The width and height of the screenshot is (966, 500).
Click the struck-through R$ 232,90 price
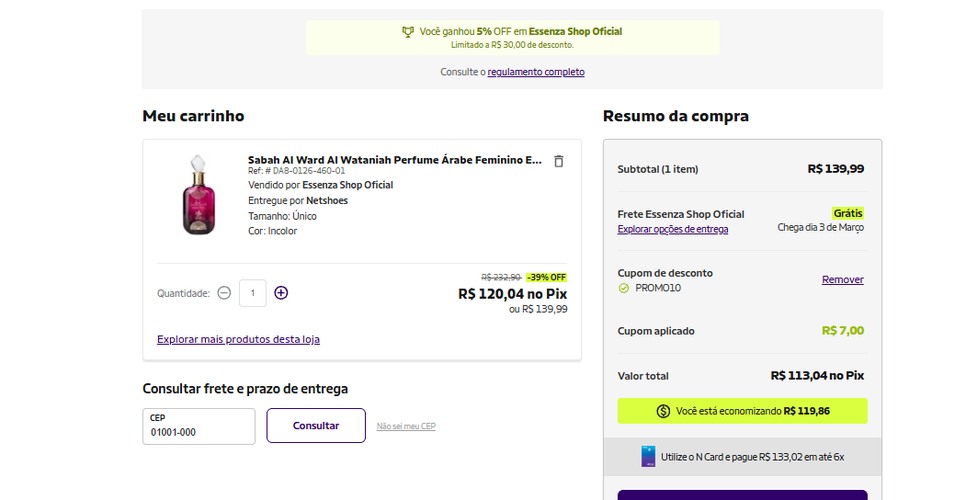(501, 277)
